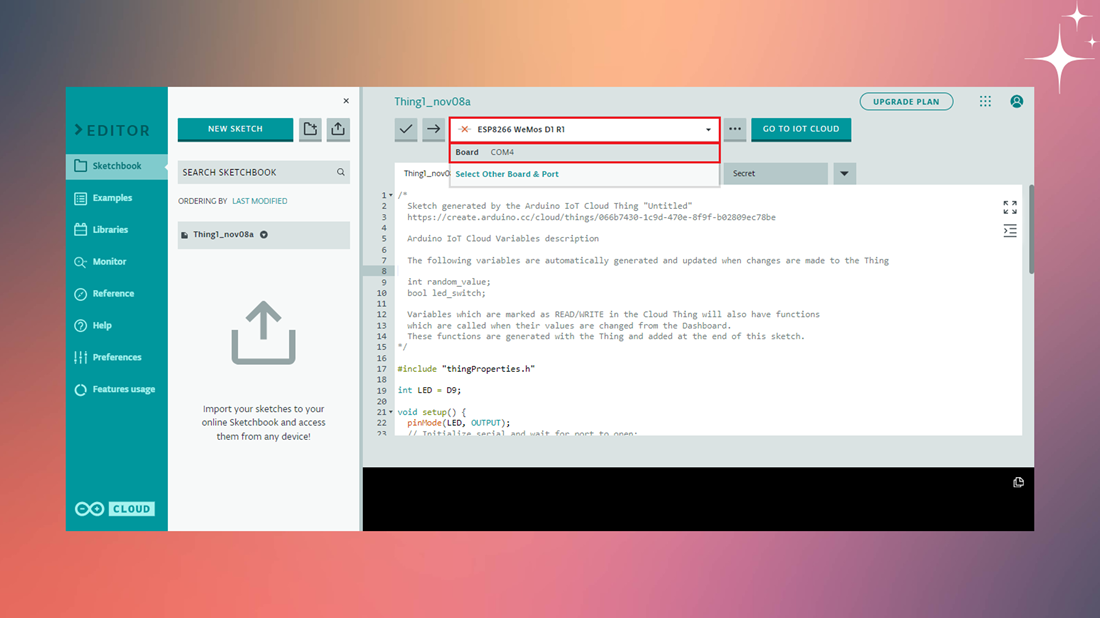Switch to the Thing1_nov08a file tab
1100x618 pixels.
(x=424, y=173)
